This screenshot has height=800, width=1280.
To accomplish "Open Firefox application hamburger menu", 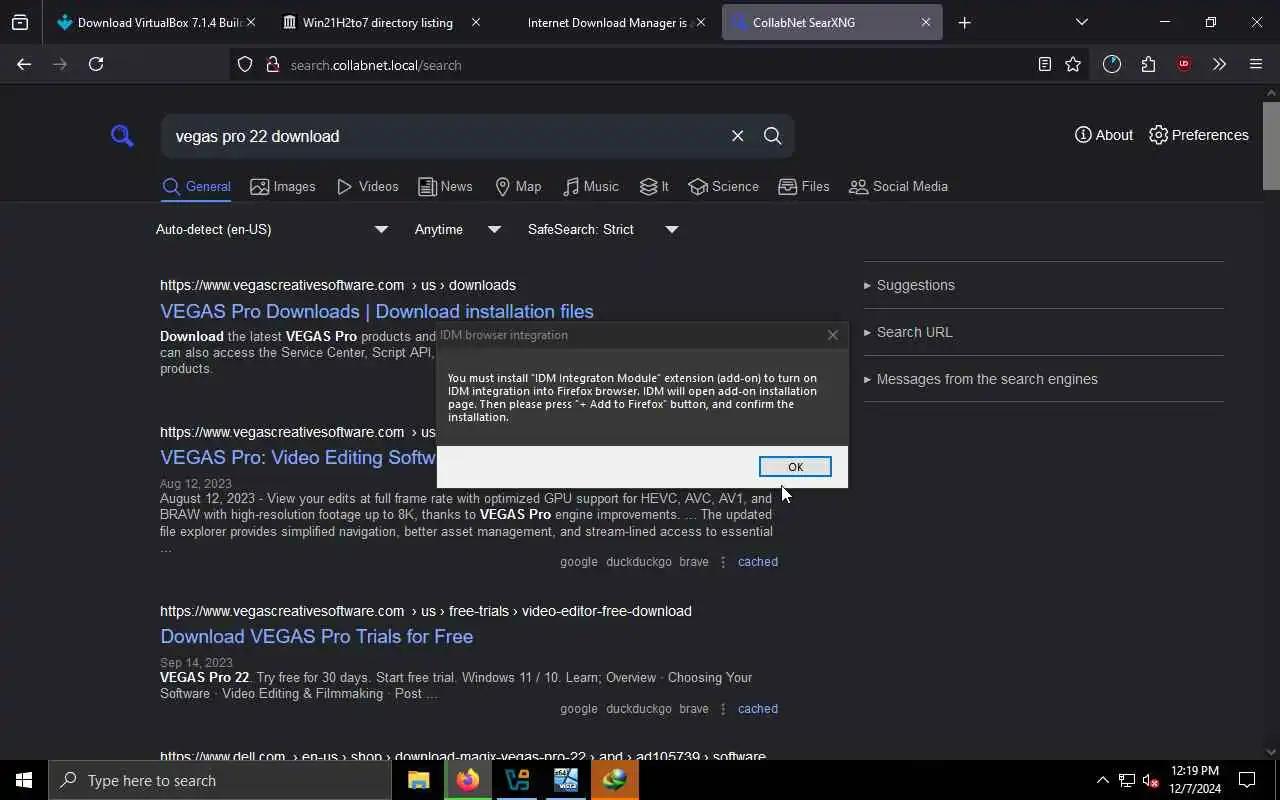I will pos(1256,64).
